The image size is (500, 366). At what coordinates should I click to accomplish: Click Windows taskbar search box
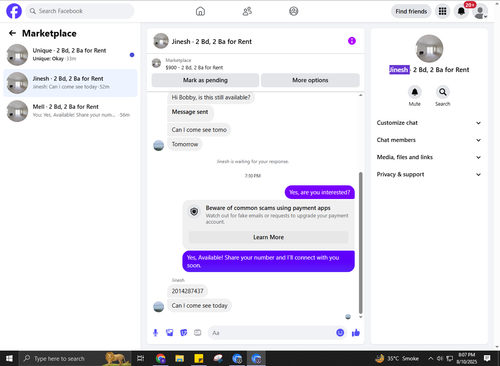click(x=75, y=358)
